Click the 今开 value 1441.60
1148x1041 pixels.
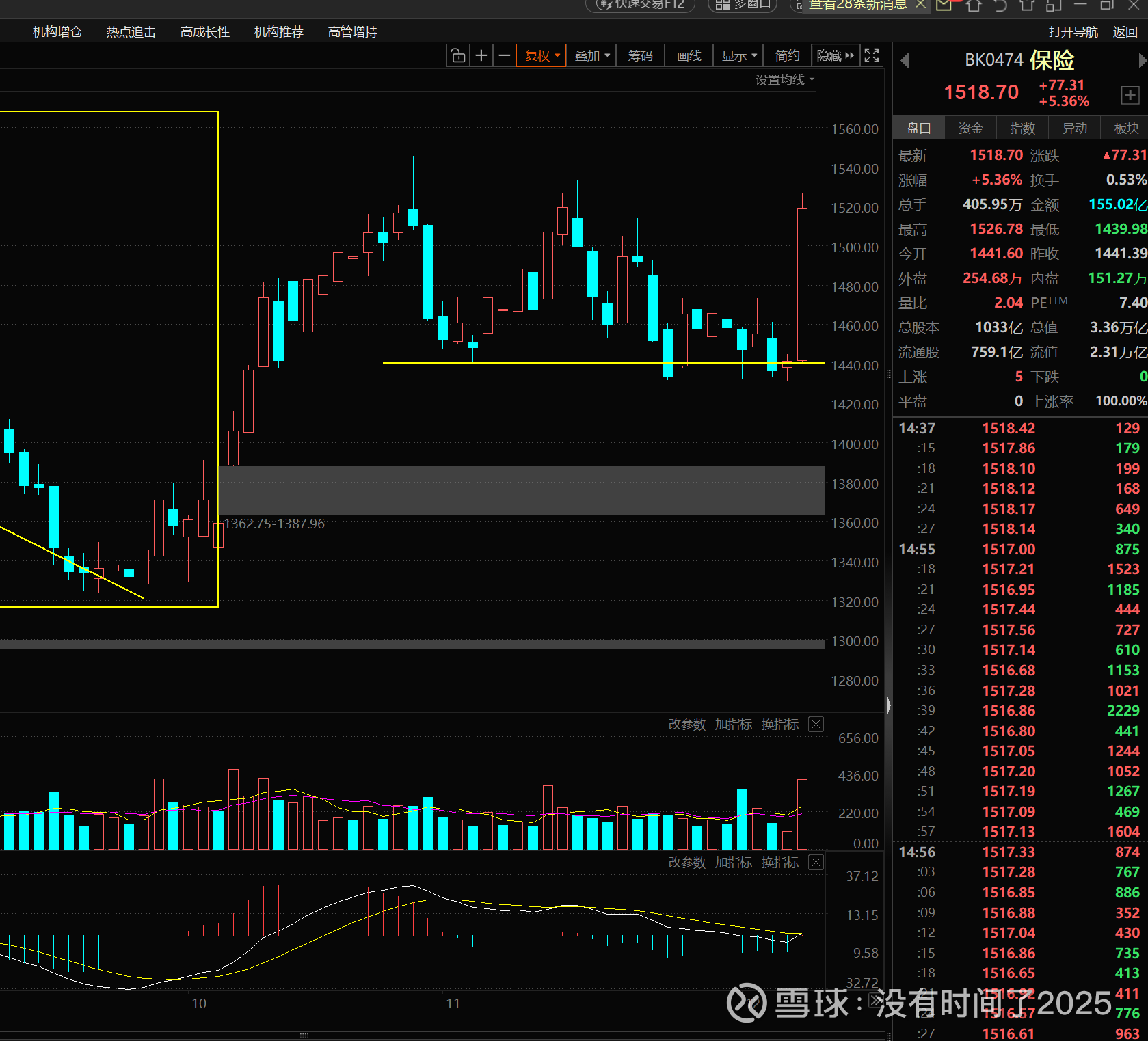[996, 254]
